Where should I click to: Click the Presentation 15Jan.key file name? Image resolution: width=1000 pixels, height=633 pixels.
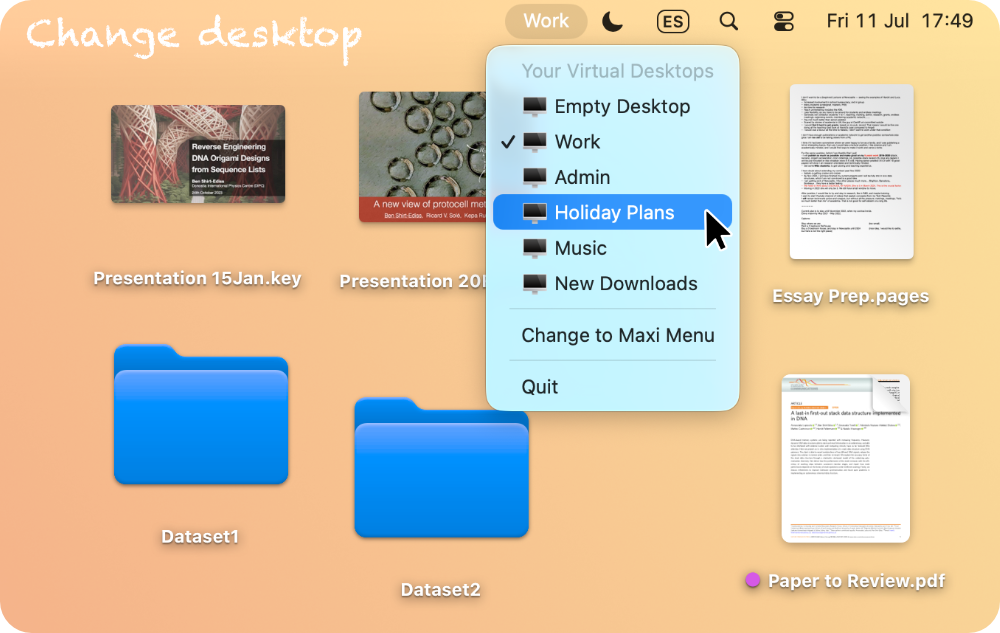[x=197, y=279]
